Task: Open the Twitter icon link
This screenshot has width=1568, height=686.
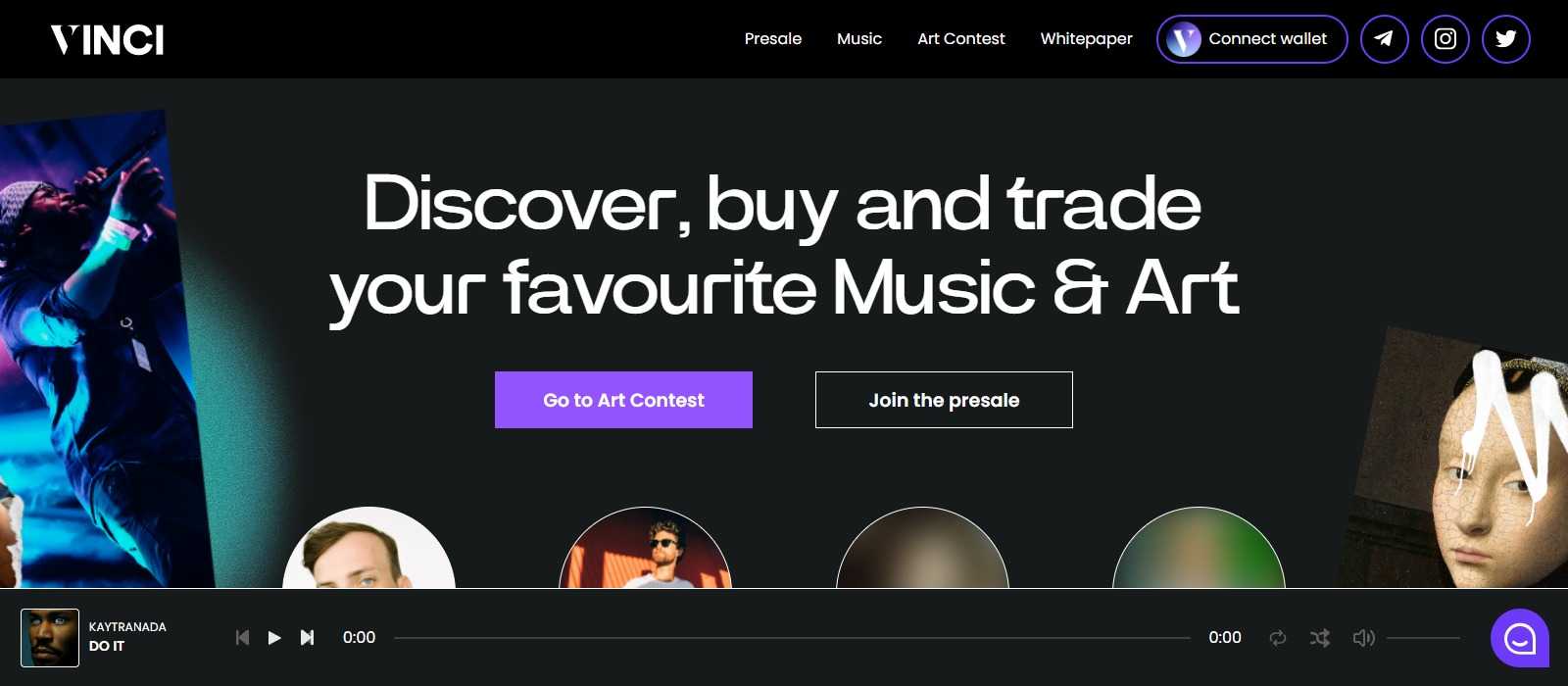Action: (1505, 39)
